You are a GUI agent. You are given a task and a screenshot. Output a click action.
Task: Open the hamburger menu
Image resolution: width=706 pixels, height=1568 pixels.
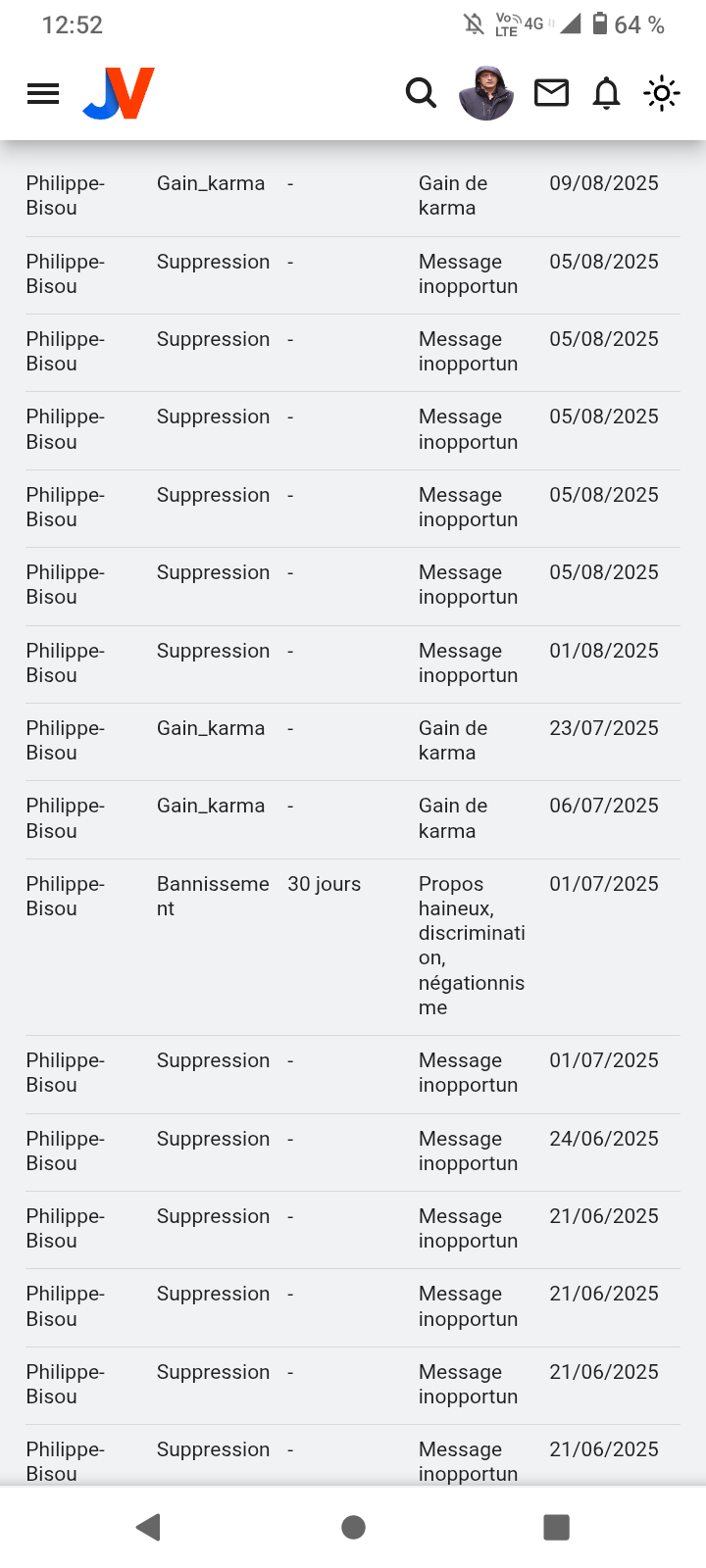[43, 93]
